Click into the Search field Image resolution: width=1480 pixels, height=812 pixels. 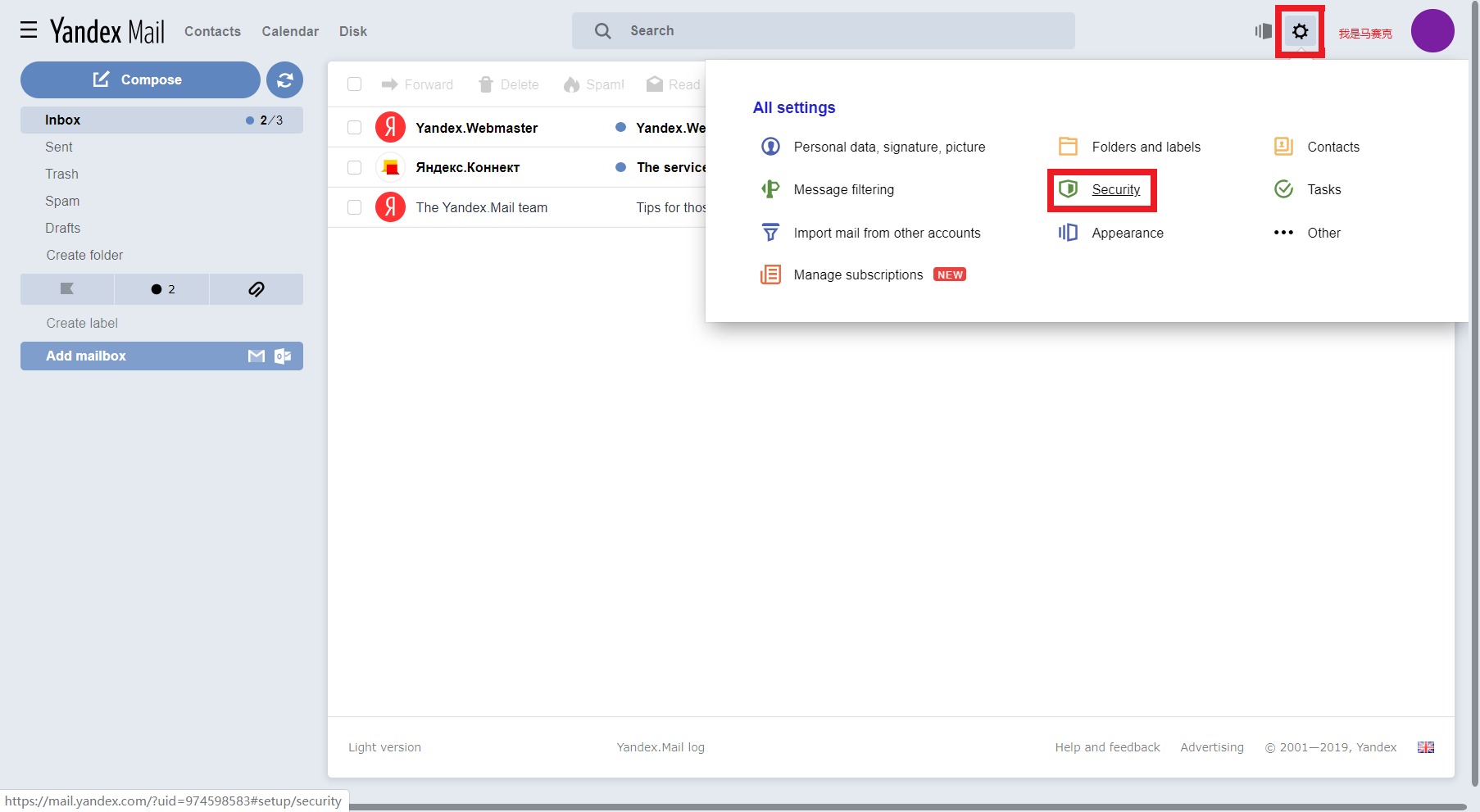(823, 31)
